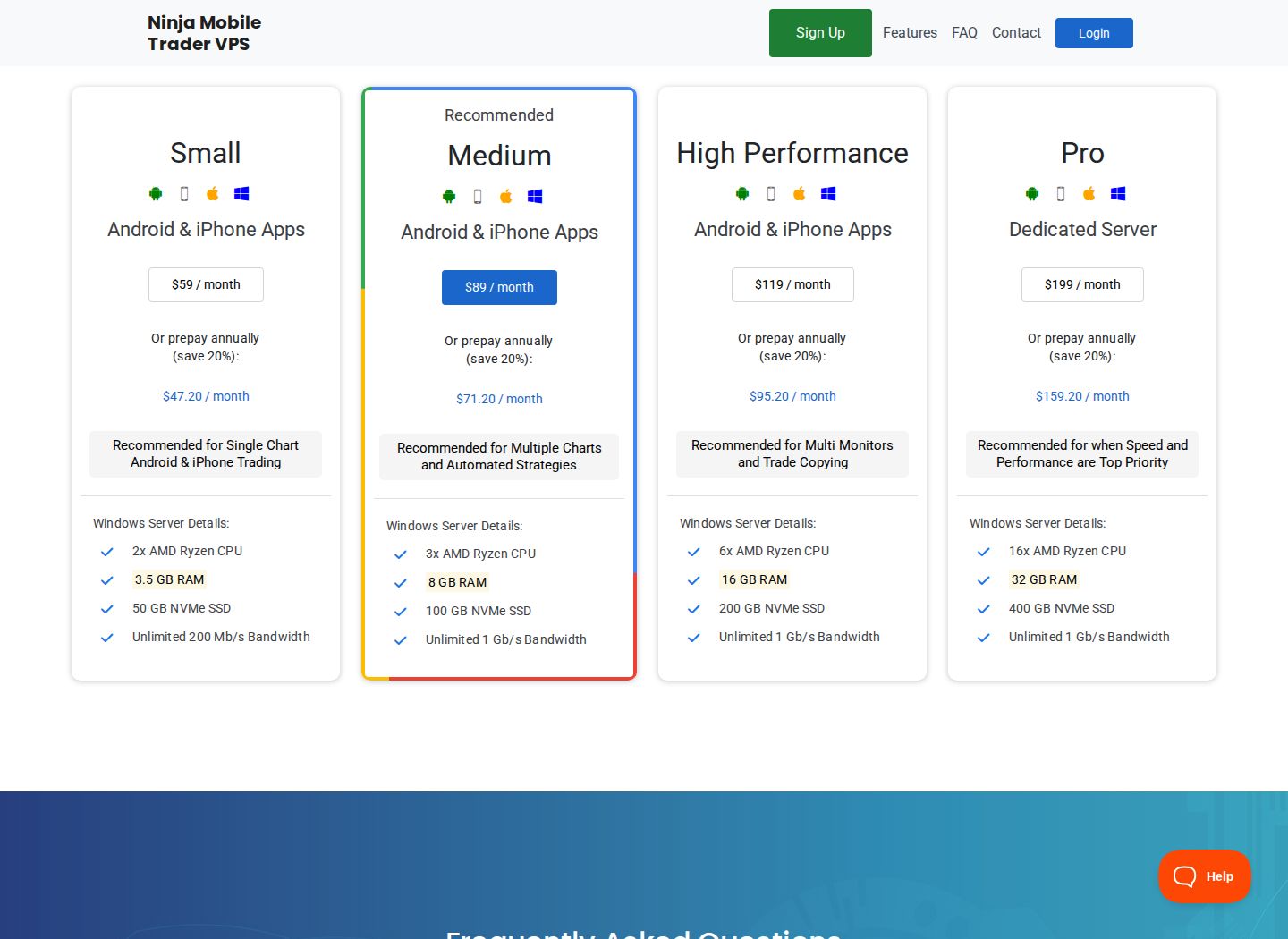Viewport: 1288px width, 939px height.
Task: Click checkmark beside 3.5 GB RAM
Action: point(107,580)
